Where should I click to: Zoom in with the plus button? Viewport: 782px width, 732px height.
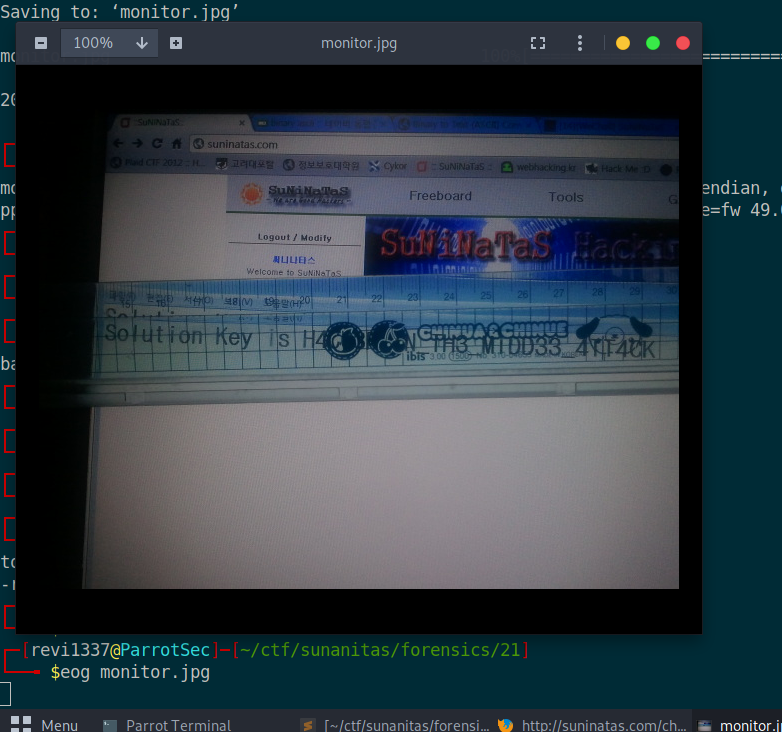[x=176, y=43]
